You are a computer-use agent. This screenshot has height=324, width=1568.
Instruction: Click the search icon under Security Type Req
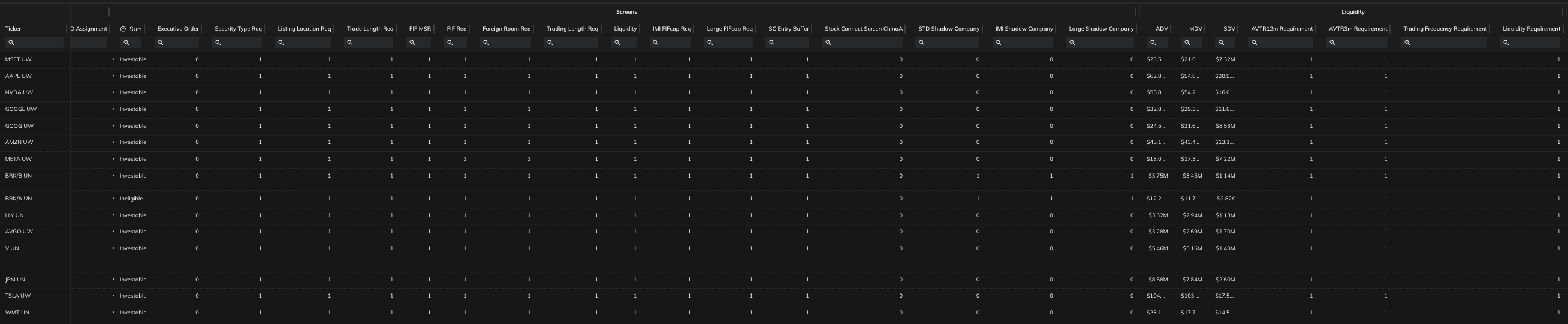point(218,43)
